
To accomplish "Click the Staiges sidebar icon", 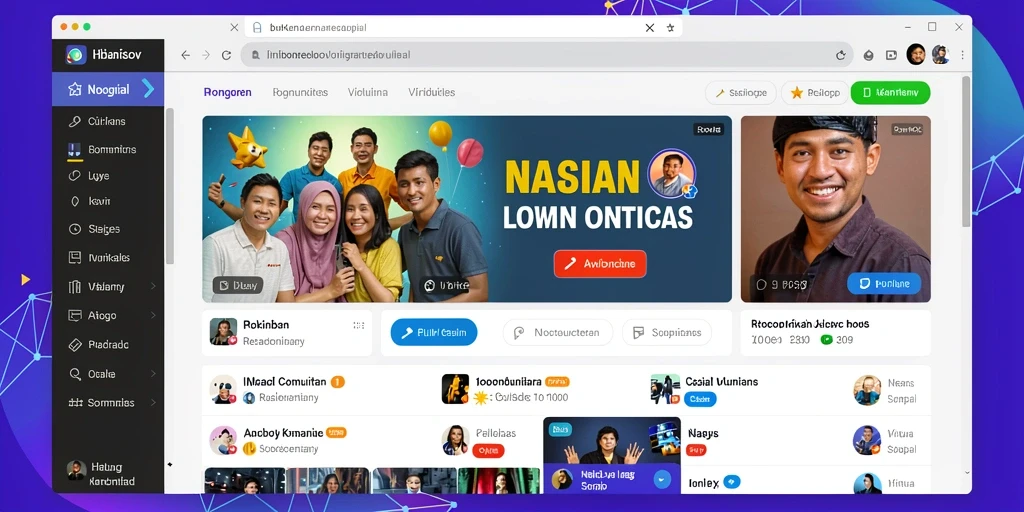I will pos(74,229).
